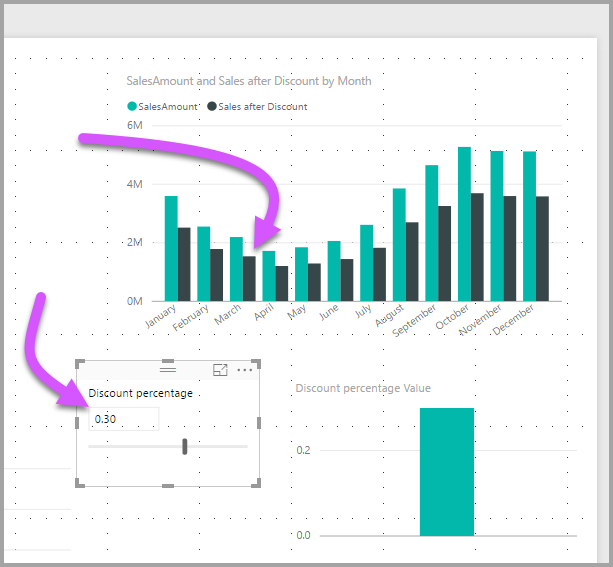
Task: Click the Discount percentage slicer header
Action: pos(140,393)
